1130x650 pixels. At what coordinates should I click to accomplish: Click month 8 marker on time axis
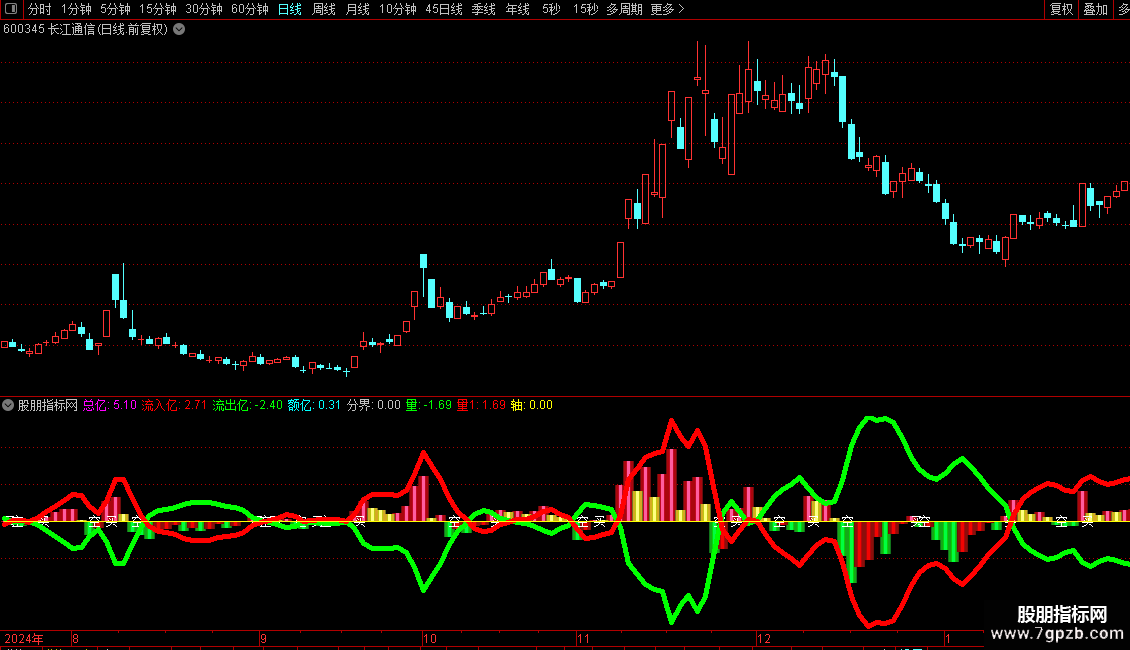(75, 638)
